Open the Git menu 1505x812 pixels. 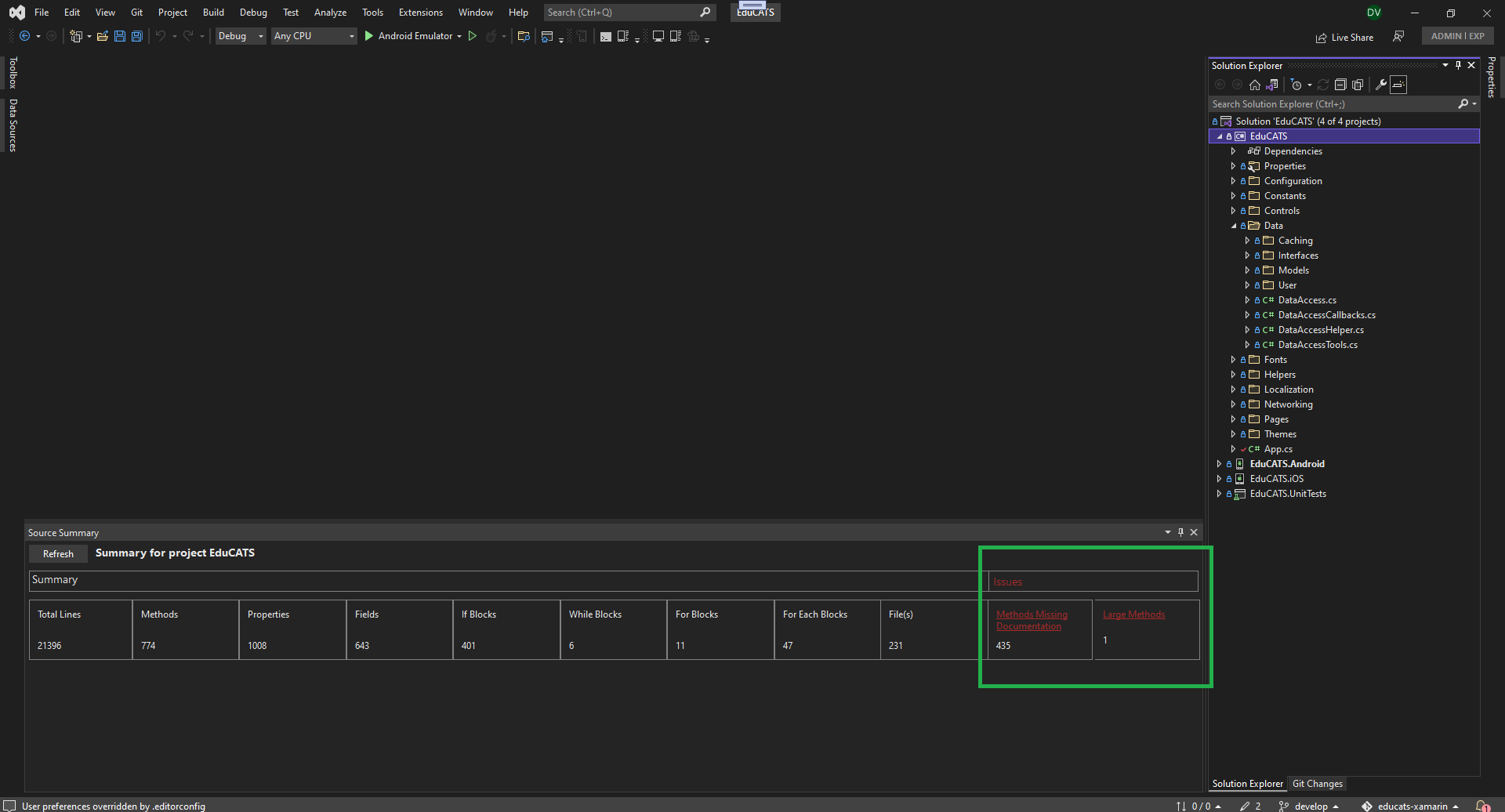point(137,13)
